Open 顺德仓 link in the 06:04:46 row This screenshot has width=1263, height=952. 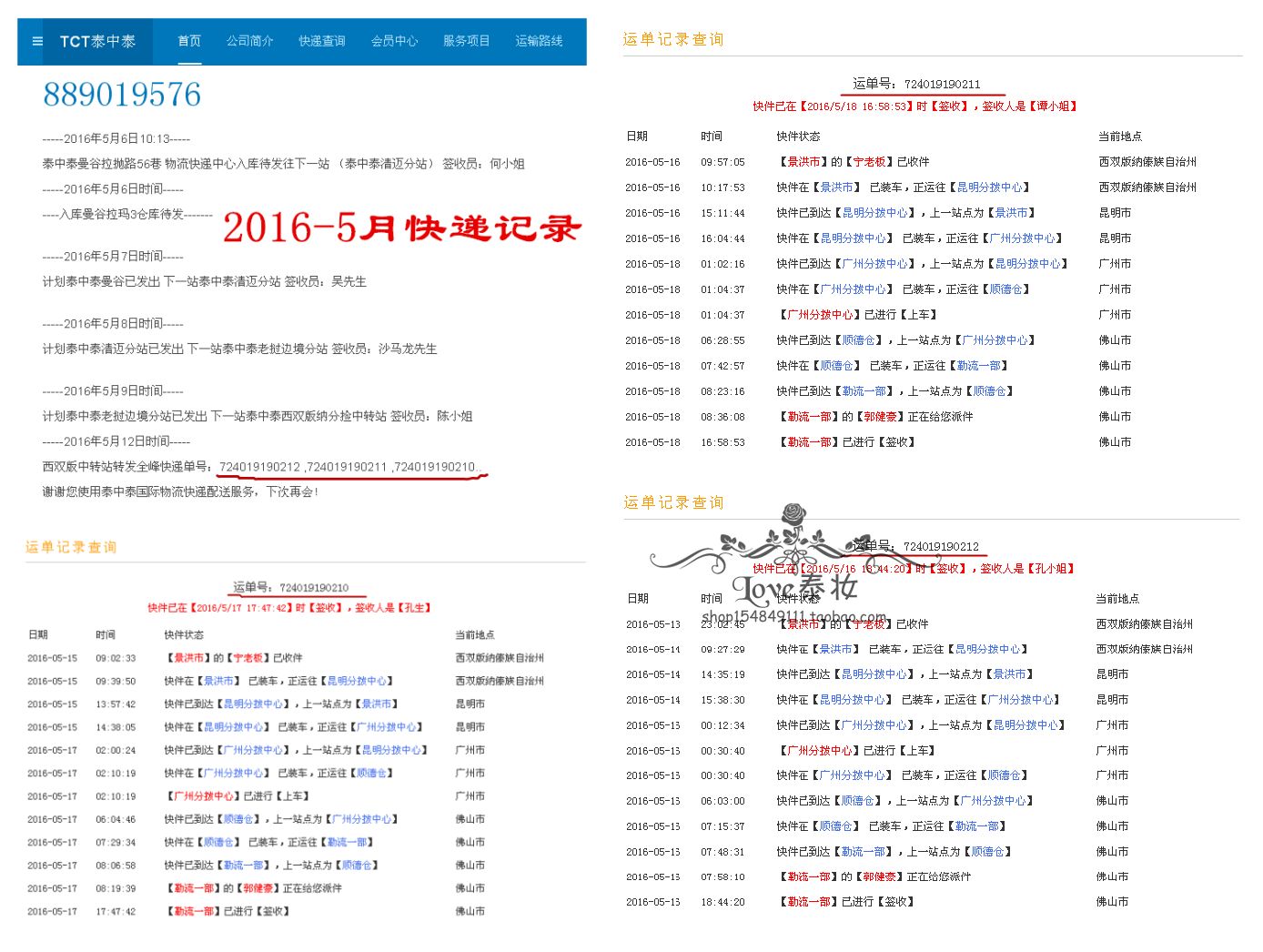(x=240, y=819)
